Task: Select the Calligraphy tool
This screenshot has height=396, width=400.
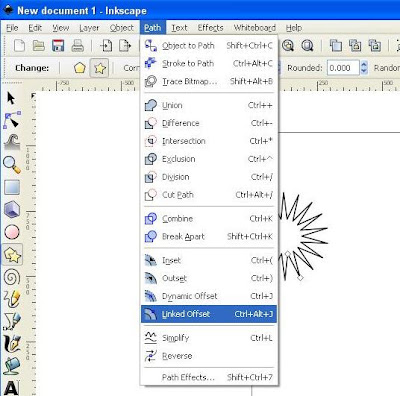Action: (12, 343)
